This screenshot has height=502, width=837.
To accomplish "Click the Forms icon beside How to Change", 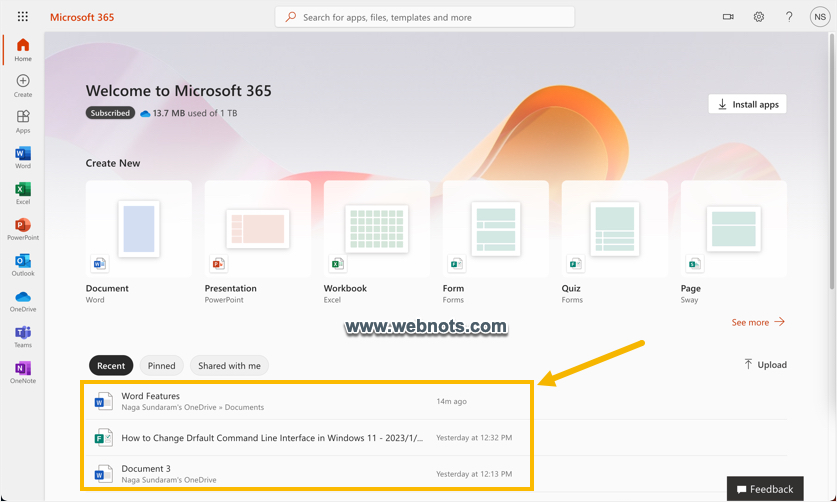I will click(103, 438).
